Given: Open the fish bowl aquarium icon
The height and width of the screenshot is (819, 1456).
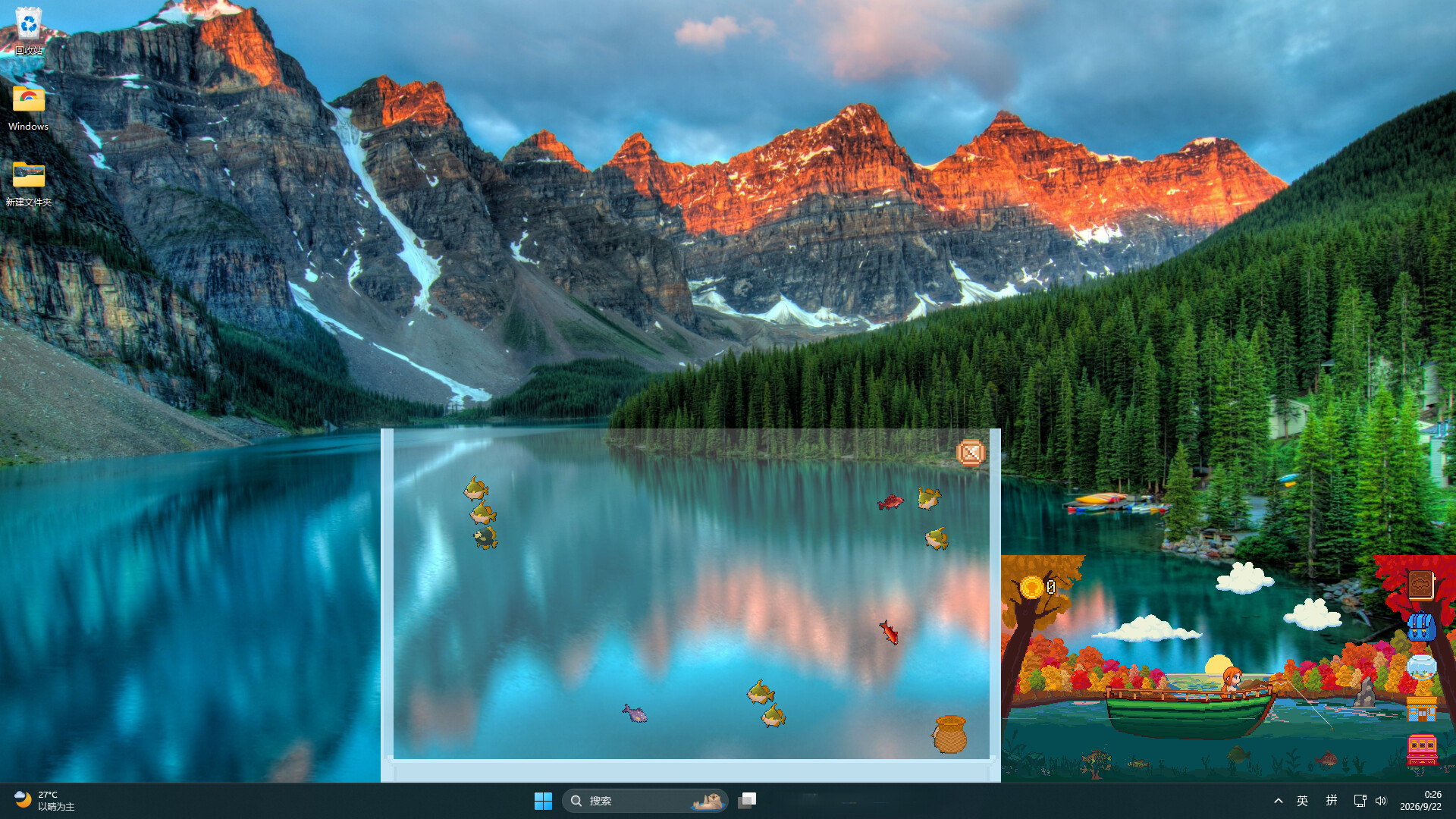Looking at the screenshot, I should pyautogui.click(x=1422, y=667).
